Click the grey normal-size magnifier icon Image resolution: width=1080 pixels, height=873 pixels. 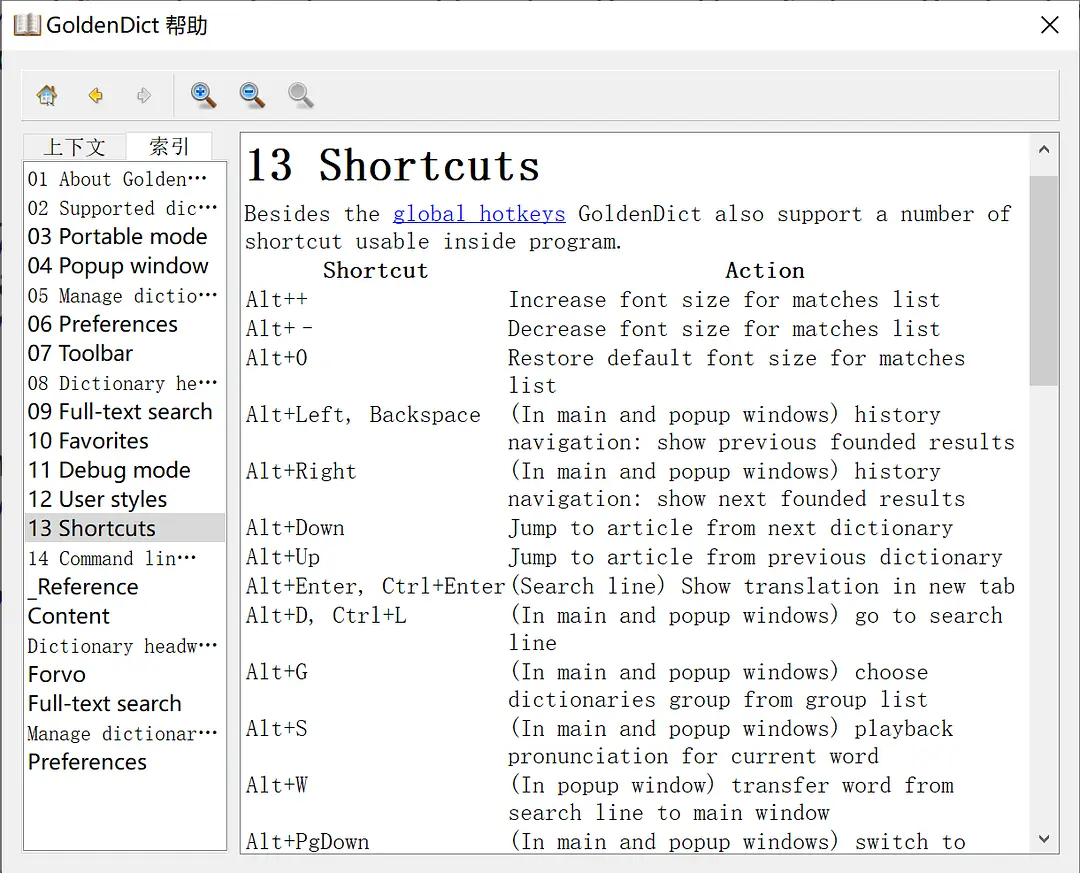tap(300, 95)
